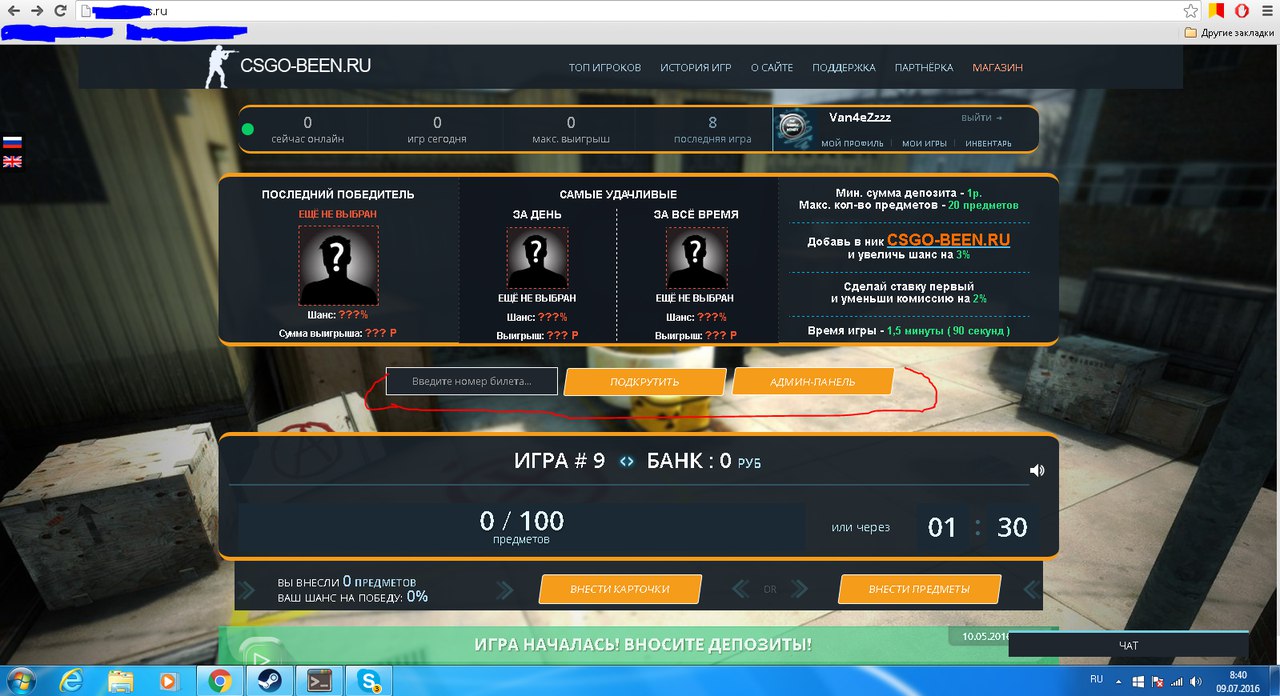Click the ВНЕСТИ ПРЕДМЕТЫ button

pos(918,589)
